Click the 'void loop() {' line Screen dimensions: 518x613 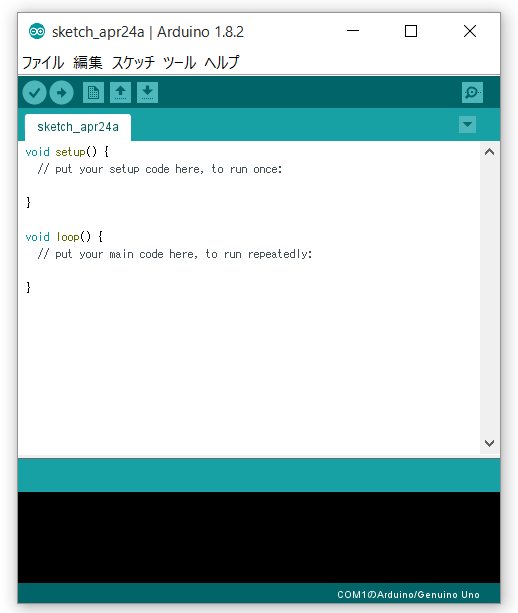tap(64, 237)
